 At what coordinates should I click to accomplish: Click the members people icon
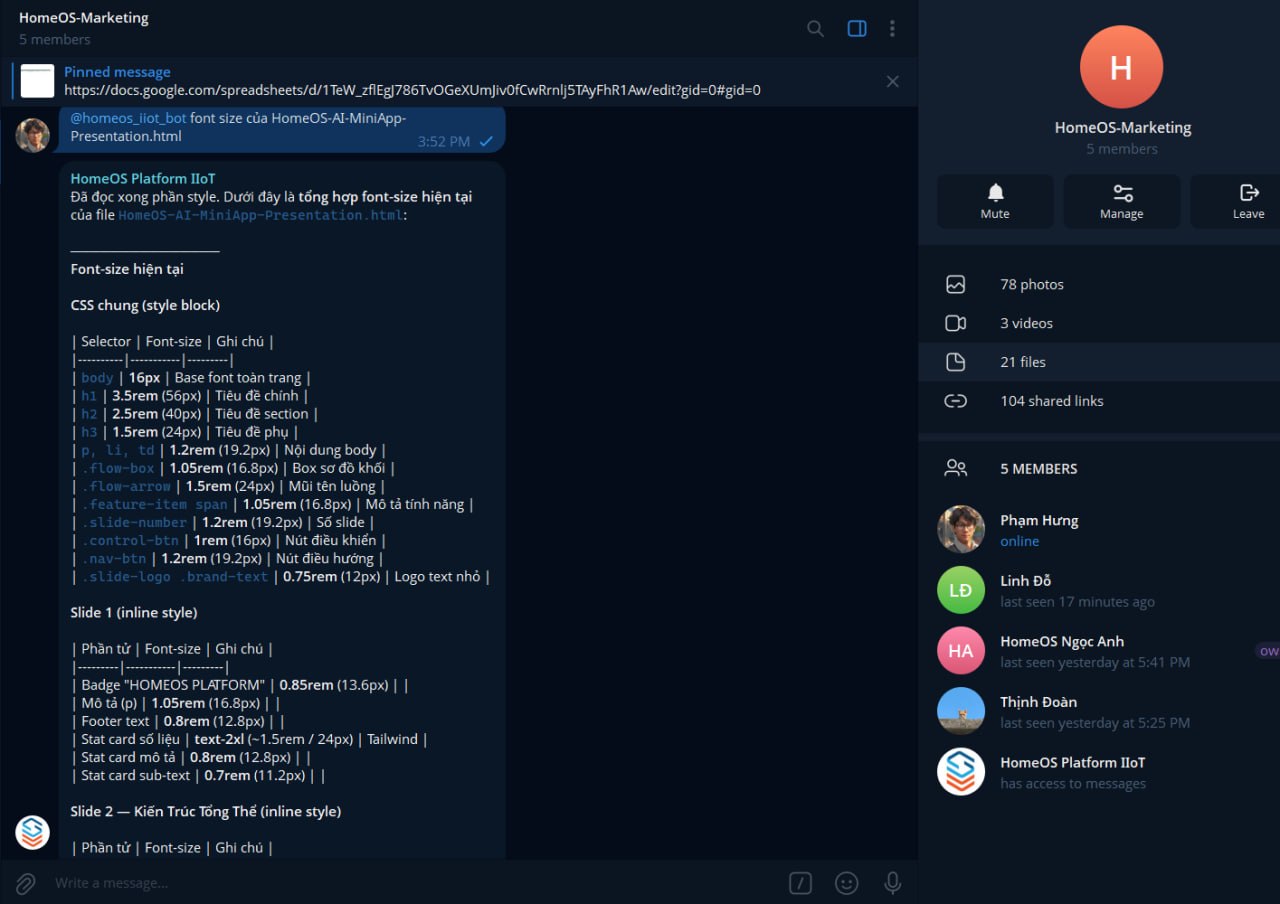point(956,468)
